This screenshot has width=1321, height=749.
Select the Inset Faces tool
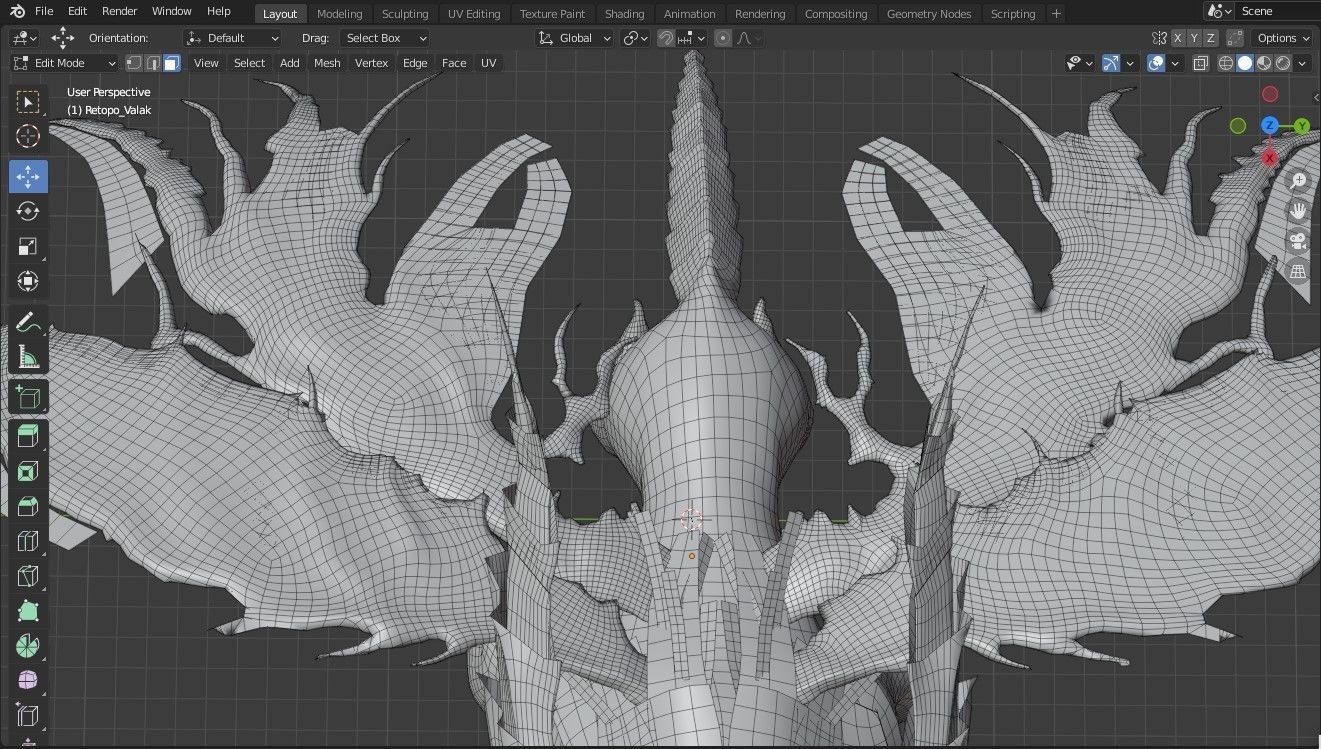click(x=28, y=472)
